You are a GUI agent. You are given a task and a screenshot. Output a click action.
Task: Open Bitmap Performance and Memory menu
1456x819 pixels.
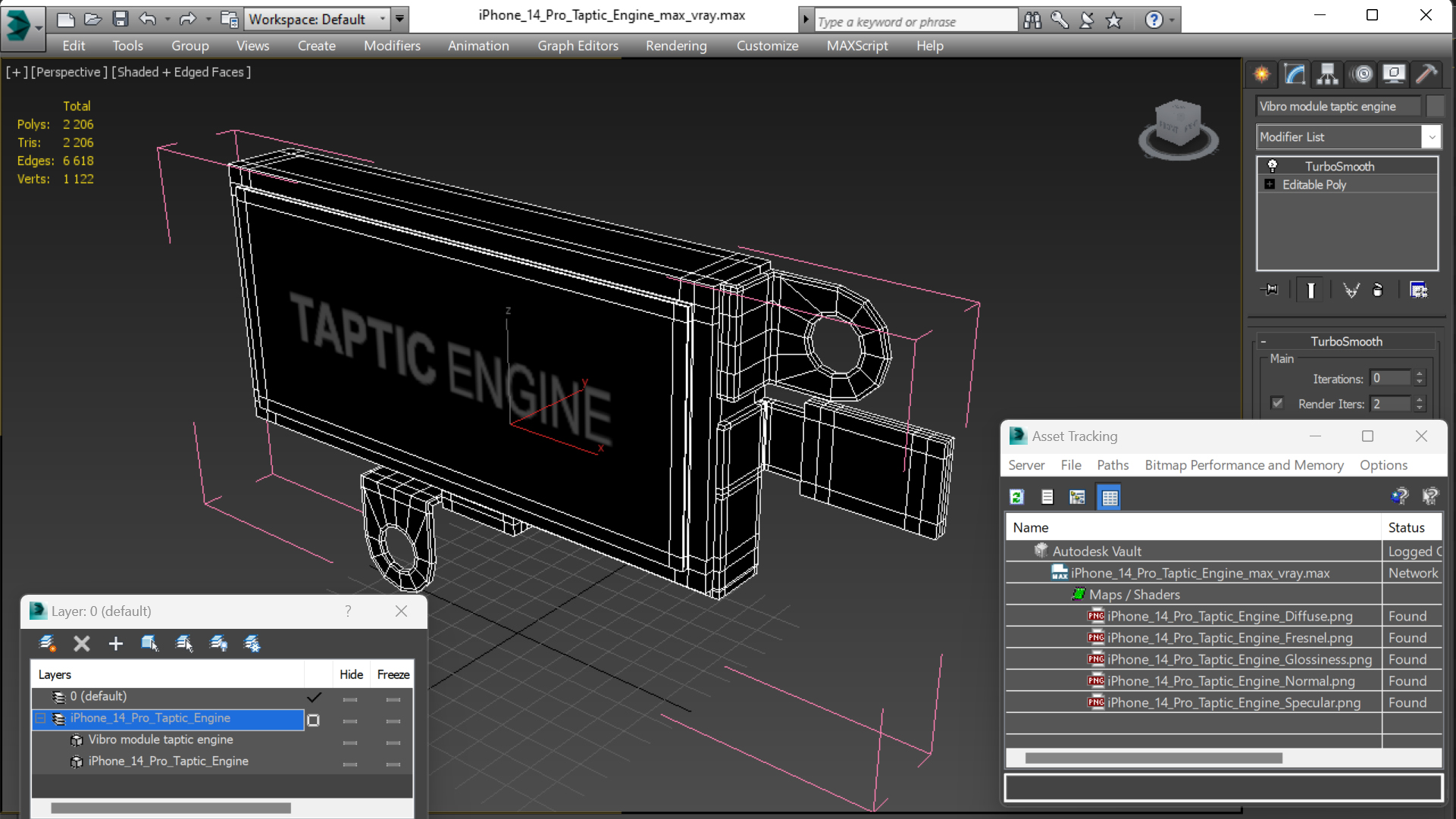pos(1244,465)
